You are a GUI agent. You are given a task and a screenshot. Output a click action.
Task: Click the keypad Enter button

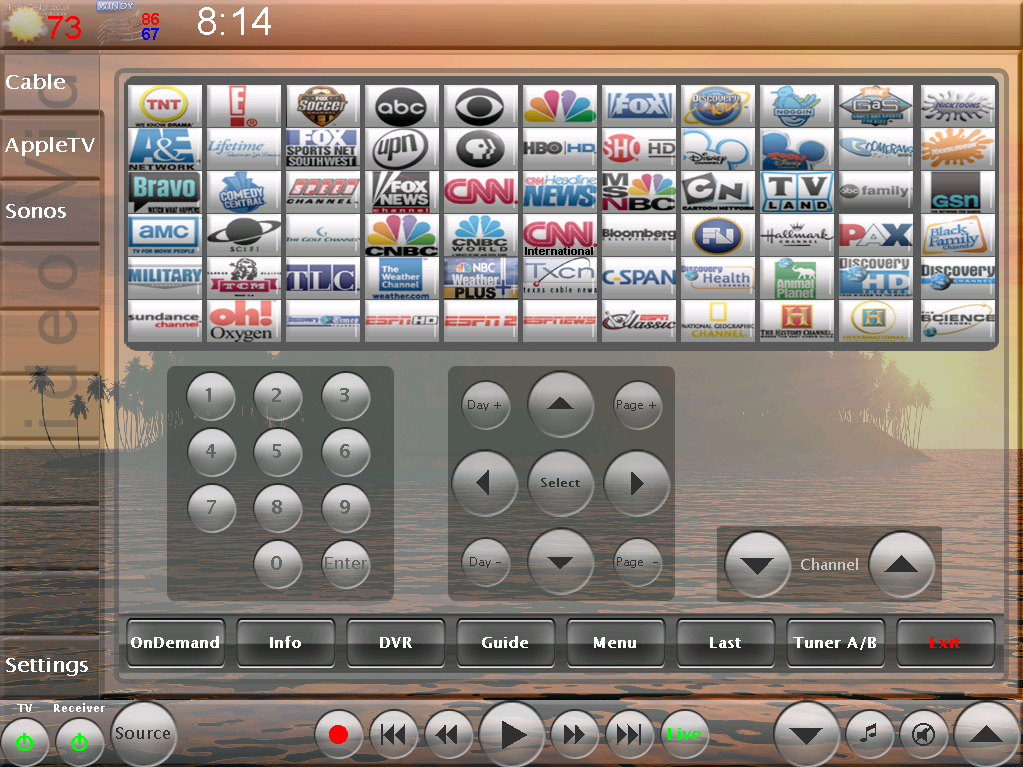345,564
